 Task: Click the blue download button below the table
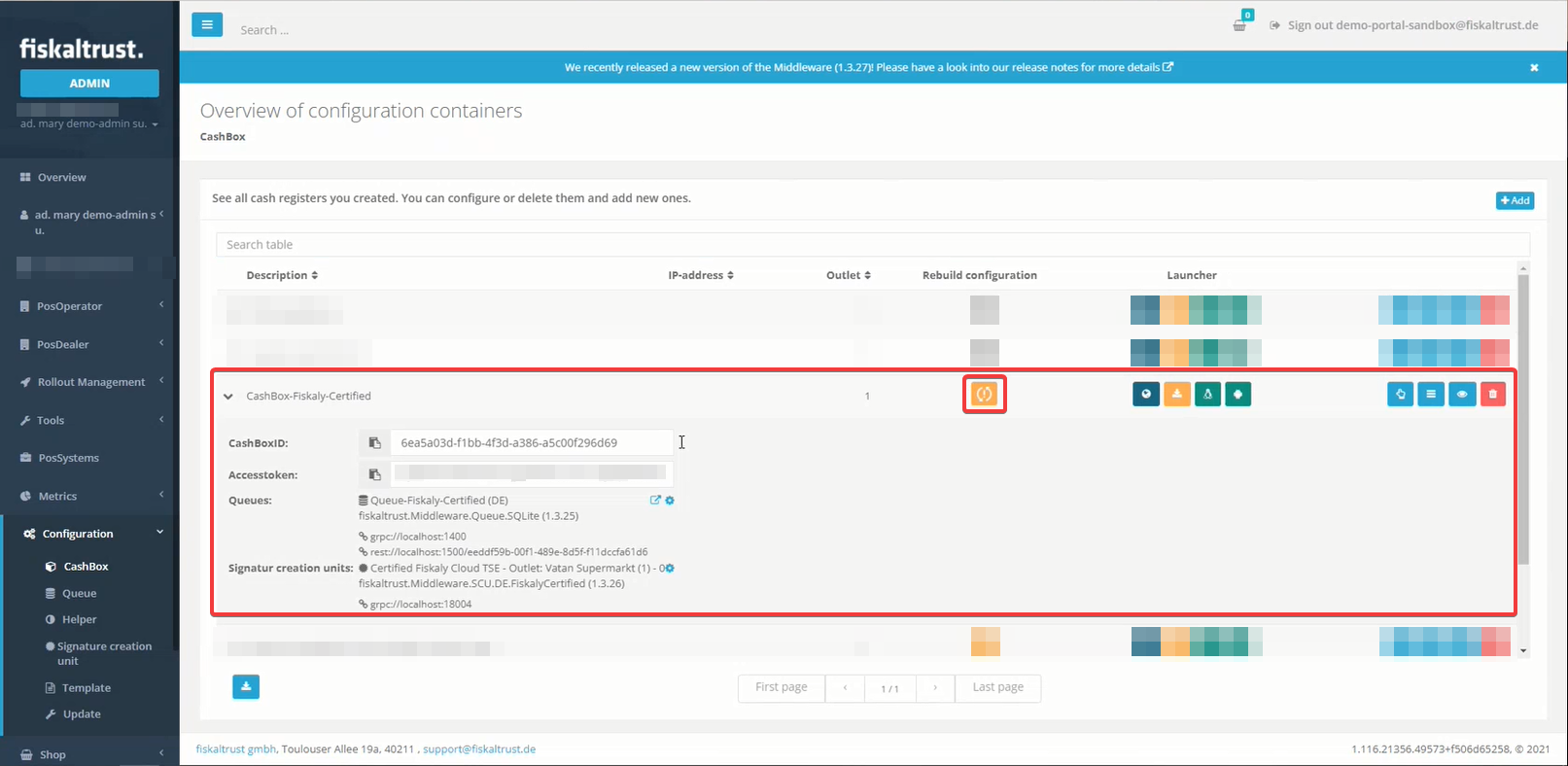click(x=246, y=686)
